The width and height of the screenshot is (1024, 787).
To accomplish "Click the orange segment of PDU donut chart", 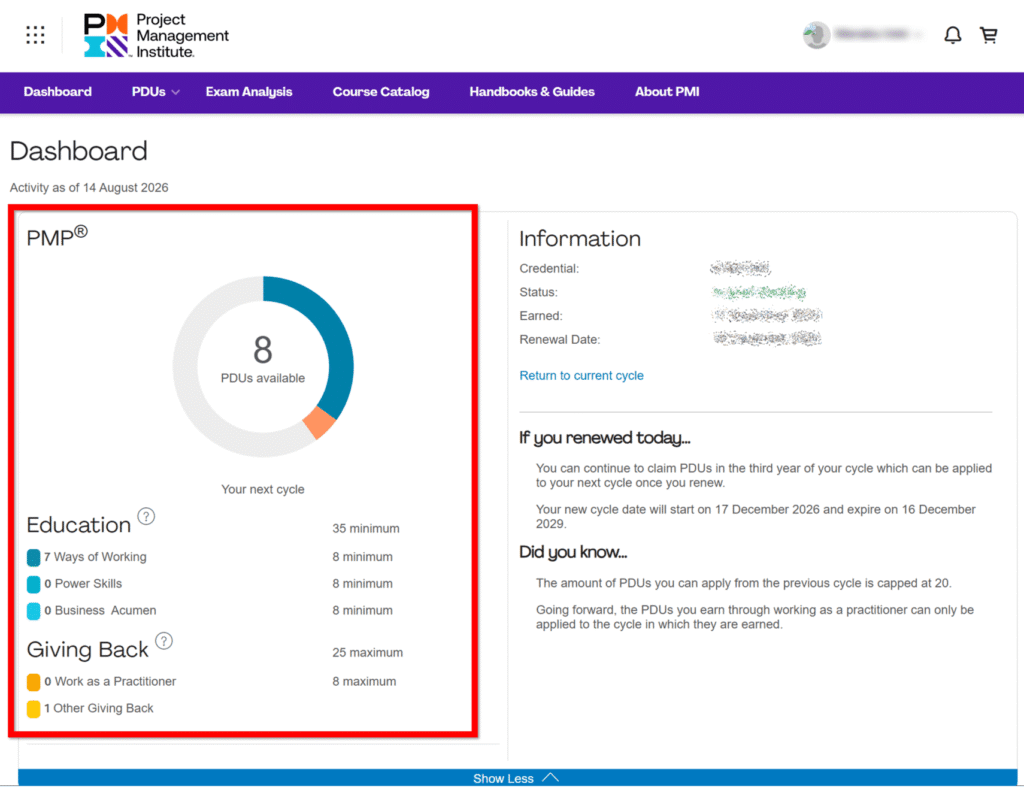I will pyautogui.click(x=319, y=423).
